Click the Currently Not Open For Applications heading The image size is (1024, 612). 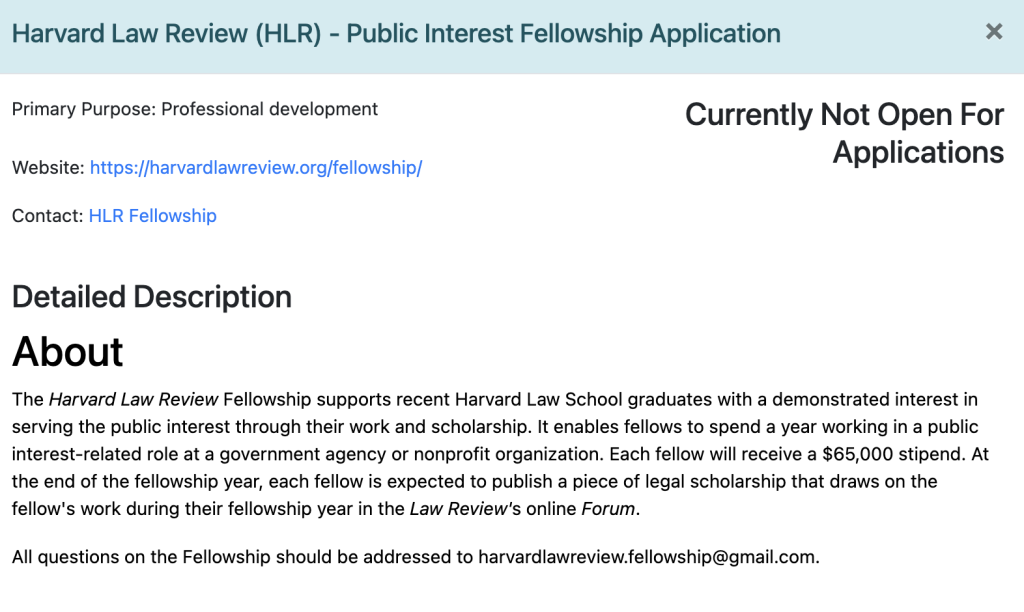[x=844, y=133]
